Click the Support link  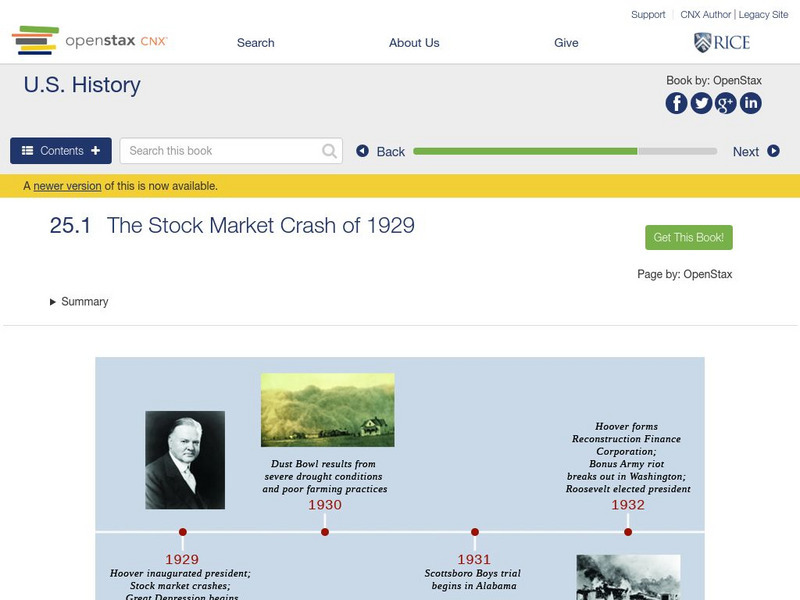tap(648, 15)
